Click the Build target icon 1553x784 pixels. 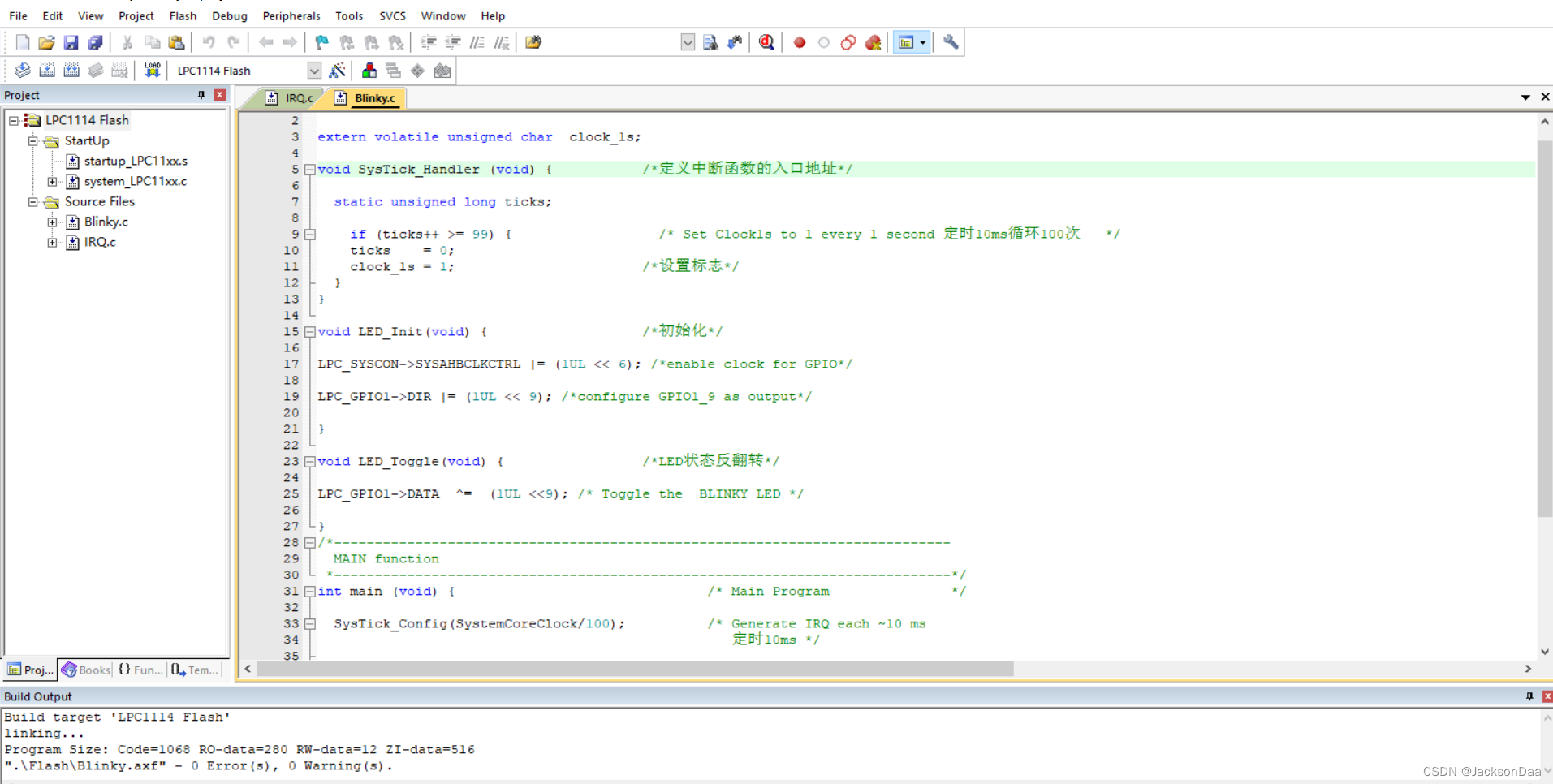(x=47, y=71)
